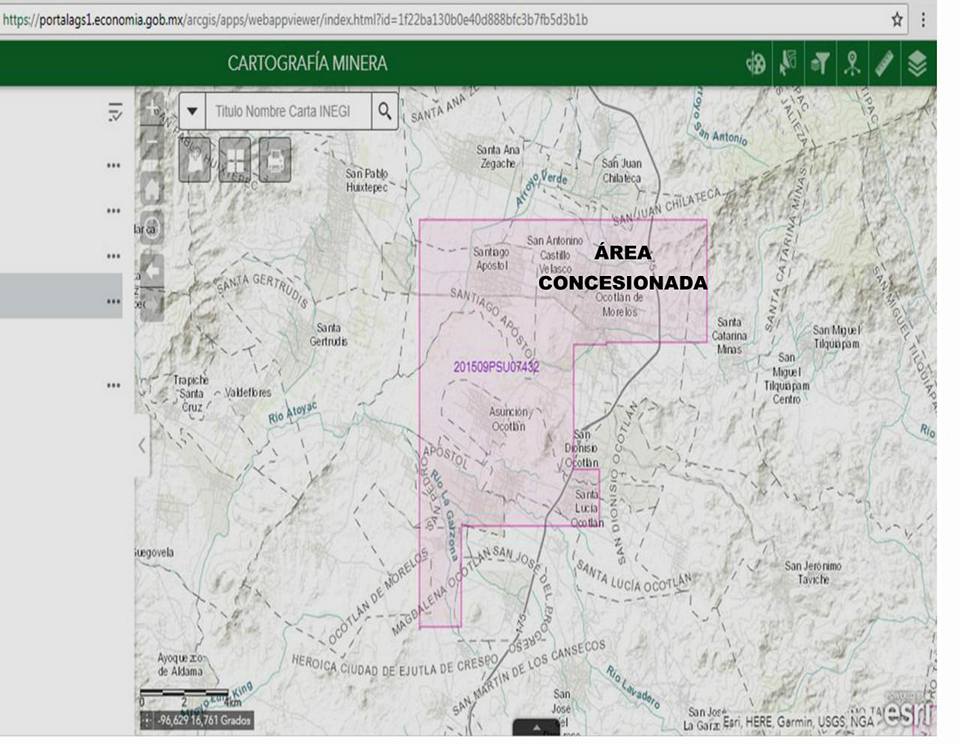Click the home default extent button
960x744 pixels.
[152, 188]
